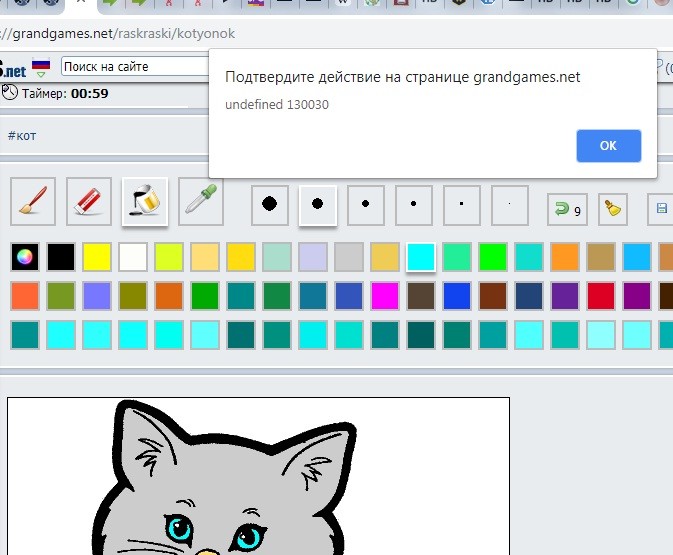673x555 pixels.
Task: Choose the largest brush size dot
Action: point(270,205)
